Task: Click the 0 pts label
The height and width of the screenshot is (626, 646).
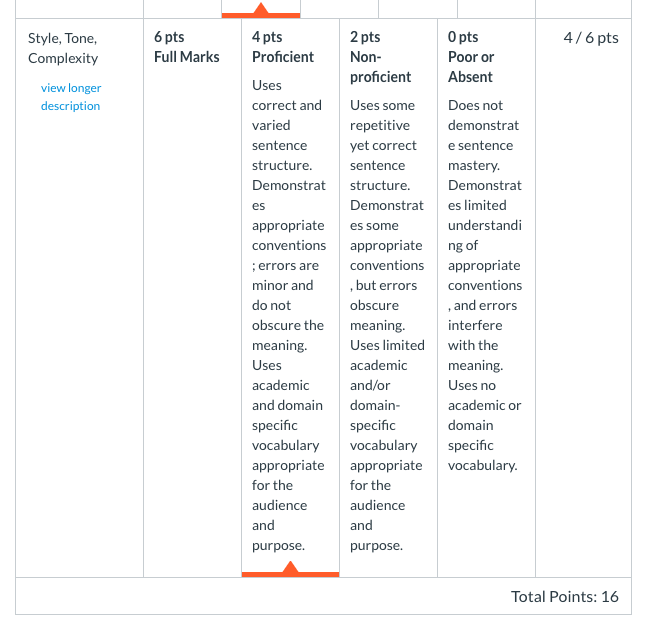Action: (463, 37)
